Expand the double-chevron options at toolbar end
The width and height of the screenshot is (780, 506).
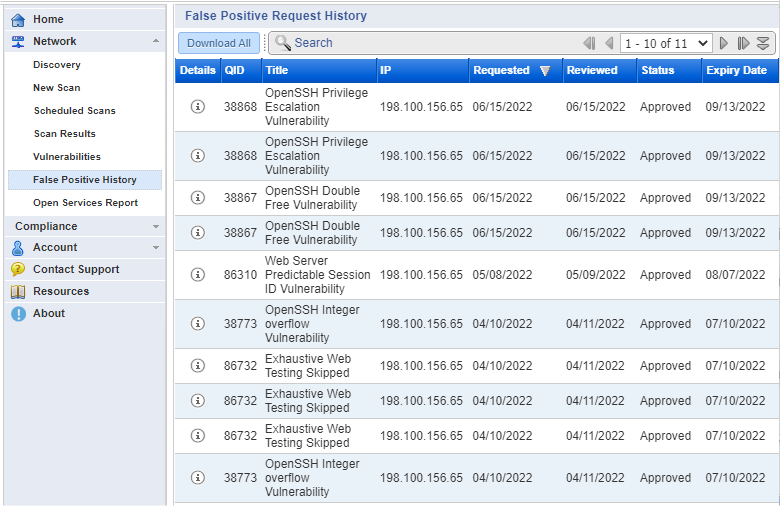[x=763, y=43]
